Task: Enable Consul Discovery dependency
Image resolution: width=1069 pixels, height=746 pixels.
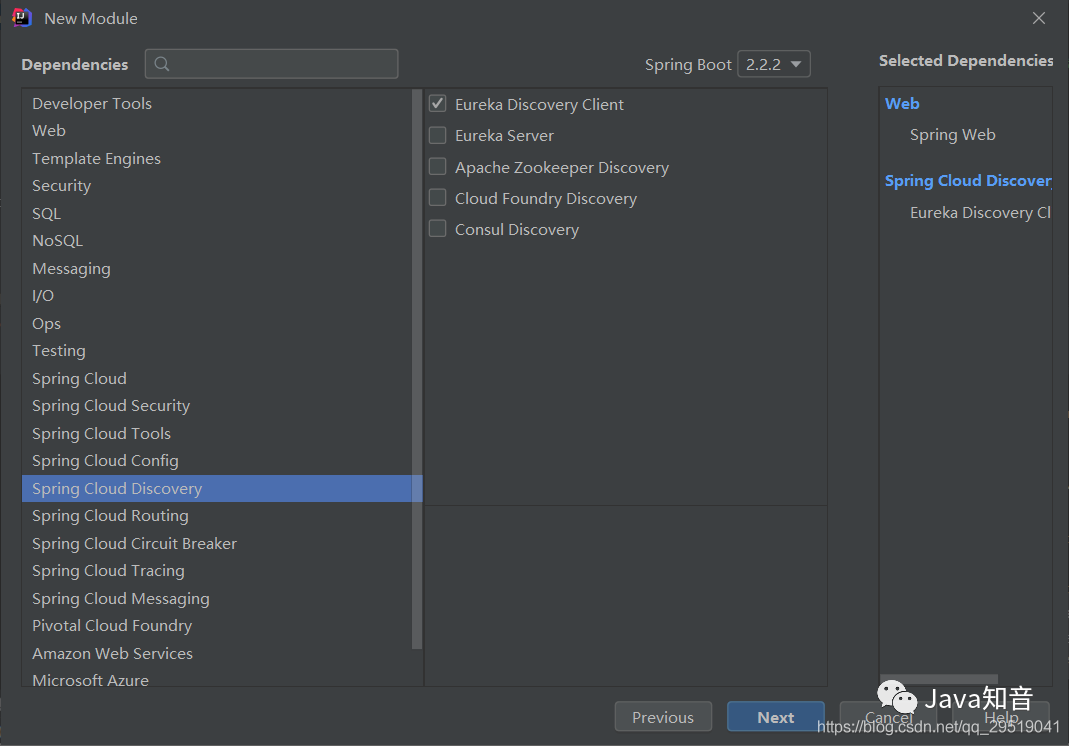Action: 438,229
